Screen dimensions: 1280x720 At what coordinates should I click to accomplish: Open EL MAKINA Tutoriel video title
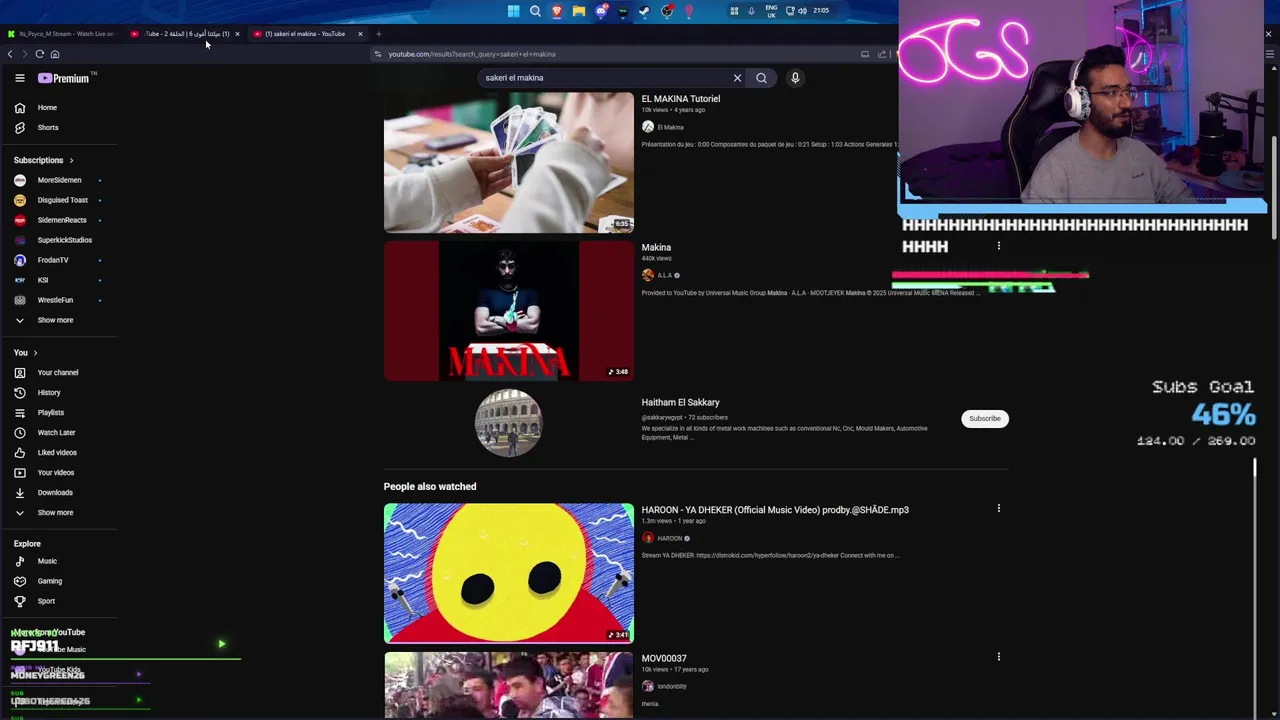click(680, 99)
